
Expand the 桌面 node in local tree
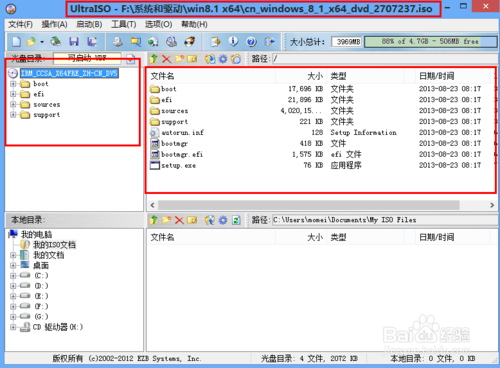click(x=13, y=266)
